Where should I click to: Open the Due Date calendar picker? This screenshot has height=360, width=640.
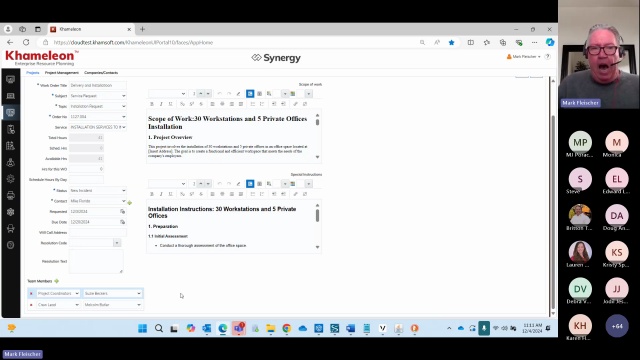tap(122, 222)
